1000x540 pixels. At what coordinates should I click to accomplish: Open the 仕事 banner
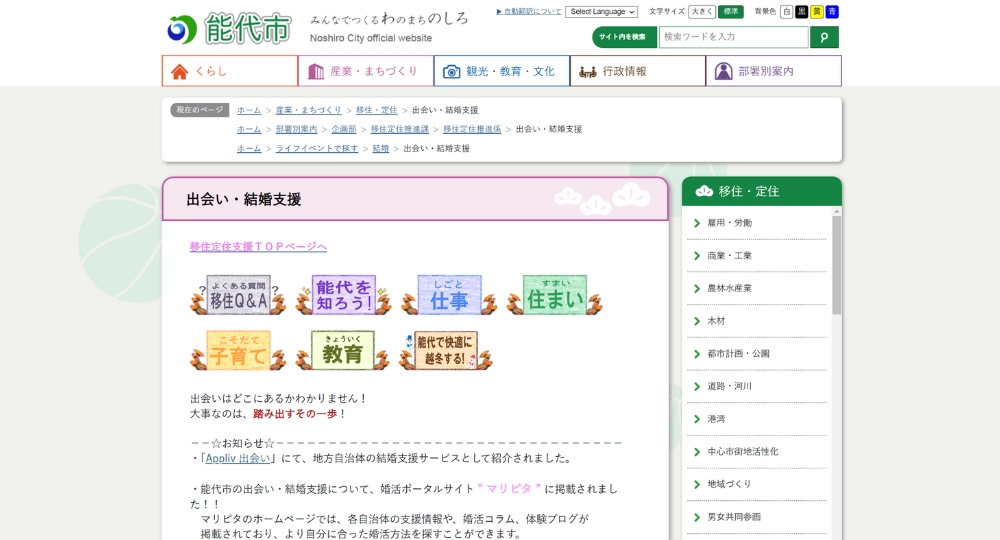[449, 295]
